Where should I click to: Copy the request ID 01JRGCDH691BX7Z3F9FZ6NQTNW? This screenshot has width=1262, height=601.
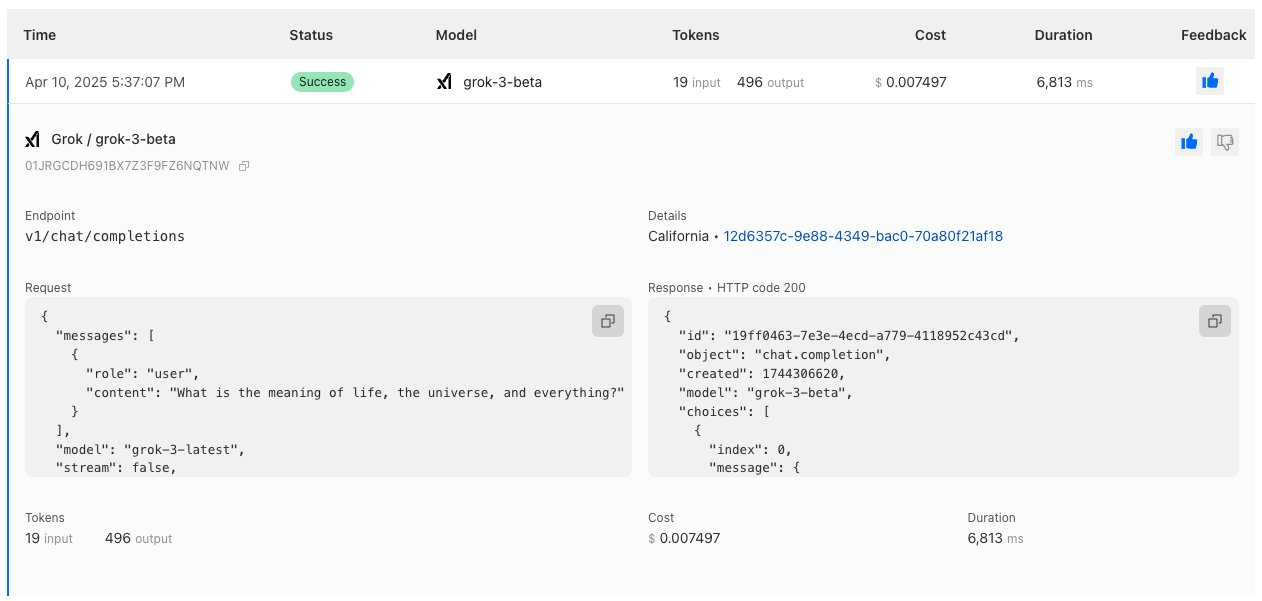pos(244,166)
